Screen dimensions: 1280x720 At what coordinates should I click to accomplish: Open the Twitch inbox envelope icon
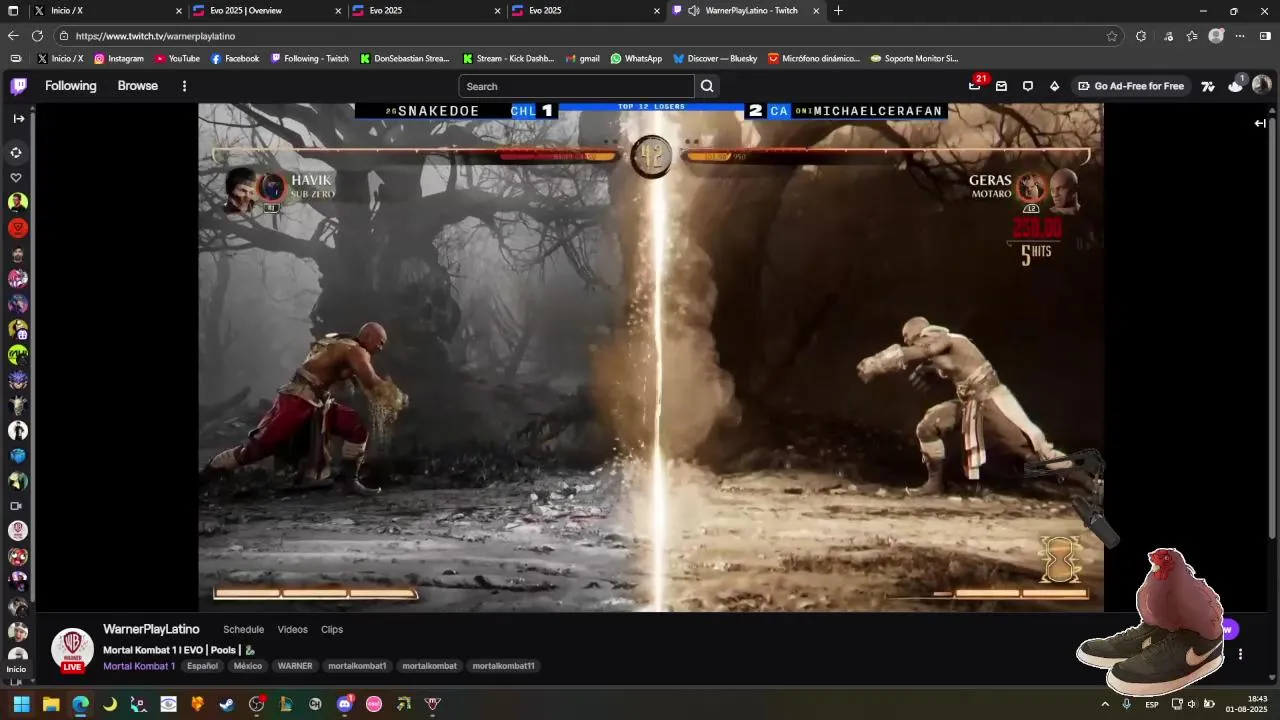(x=1001, y=86)
